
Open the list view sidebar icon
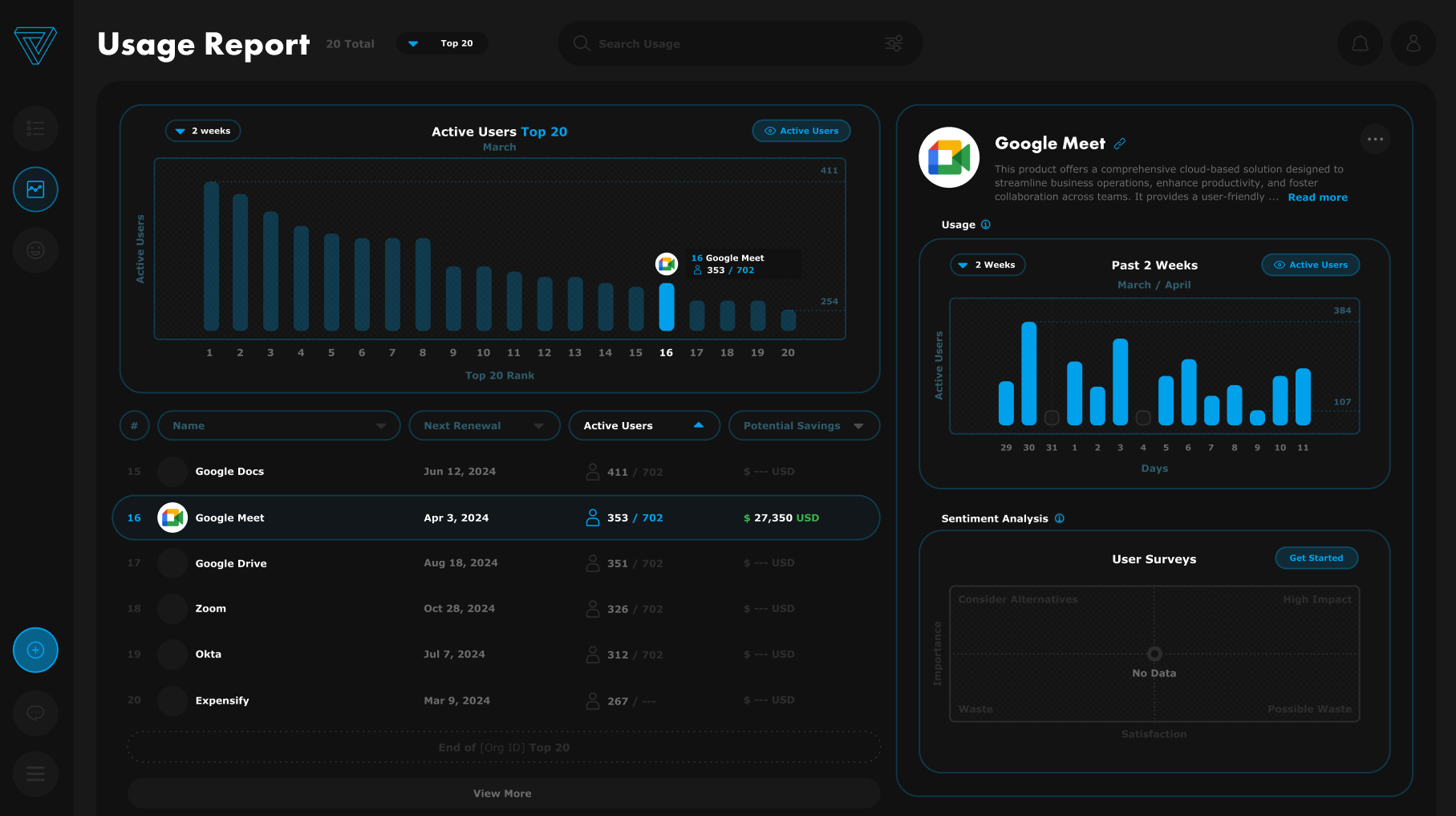click(35, 128)
